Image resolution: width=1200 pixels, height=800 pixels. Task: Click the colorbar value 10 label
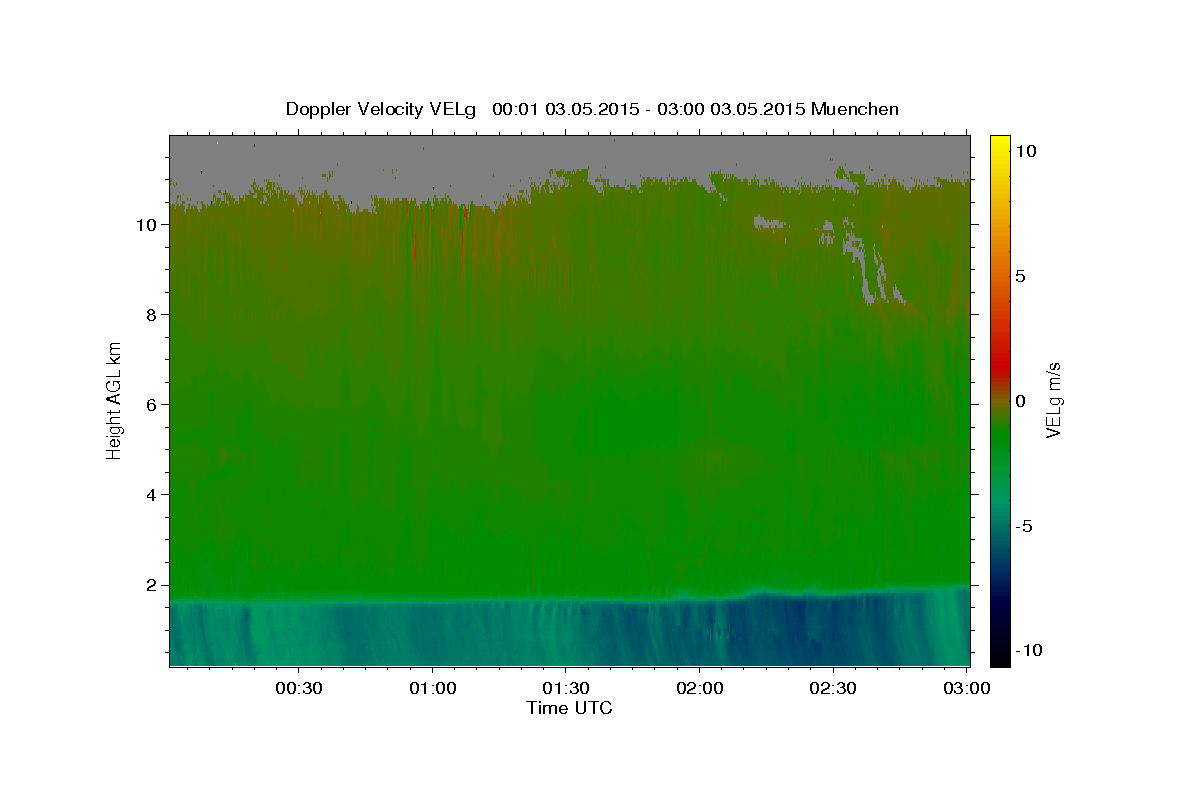click(x=1025, y=151)
